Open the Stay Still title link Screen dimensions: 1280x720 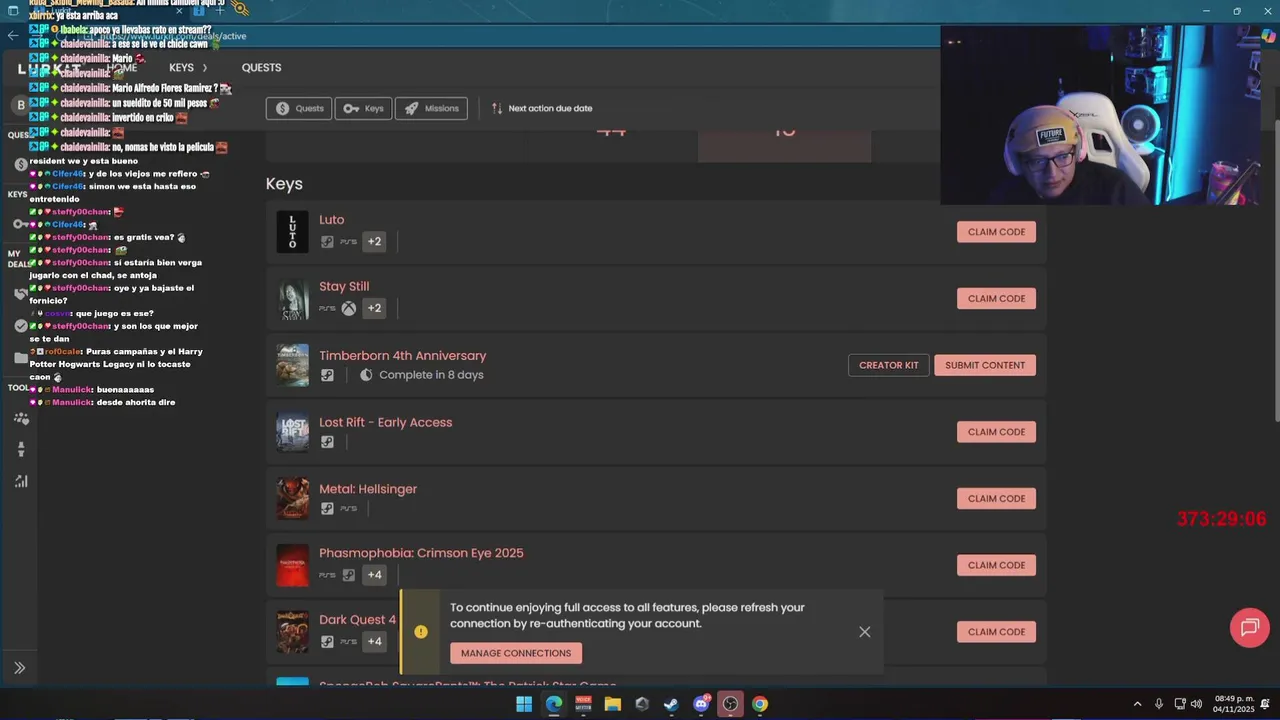pyautogui.click(x=344, y=286)
